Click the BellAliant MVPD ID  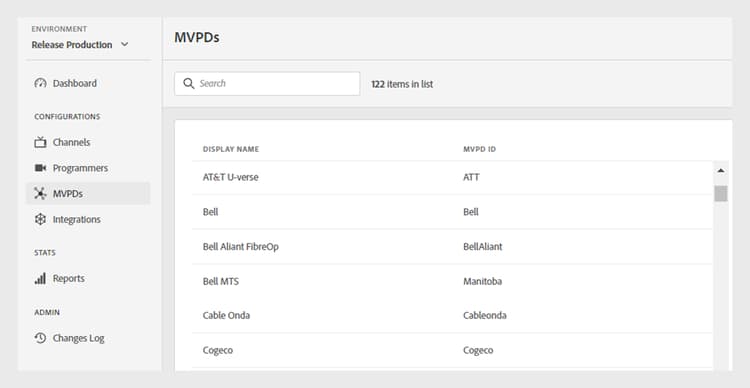pos(483,247)
